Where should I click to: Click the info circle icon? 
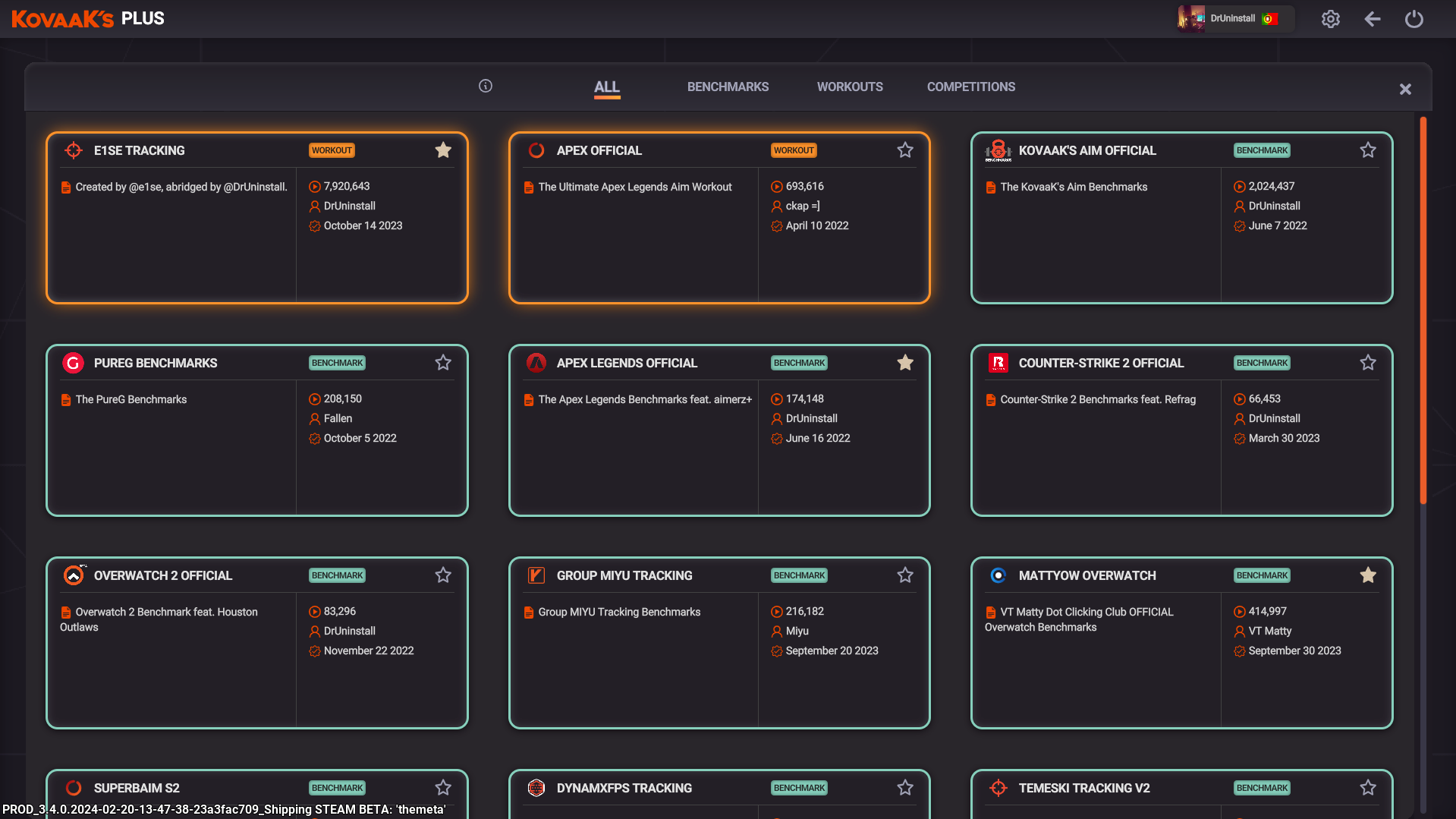coord(486,86)
